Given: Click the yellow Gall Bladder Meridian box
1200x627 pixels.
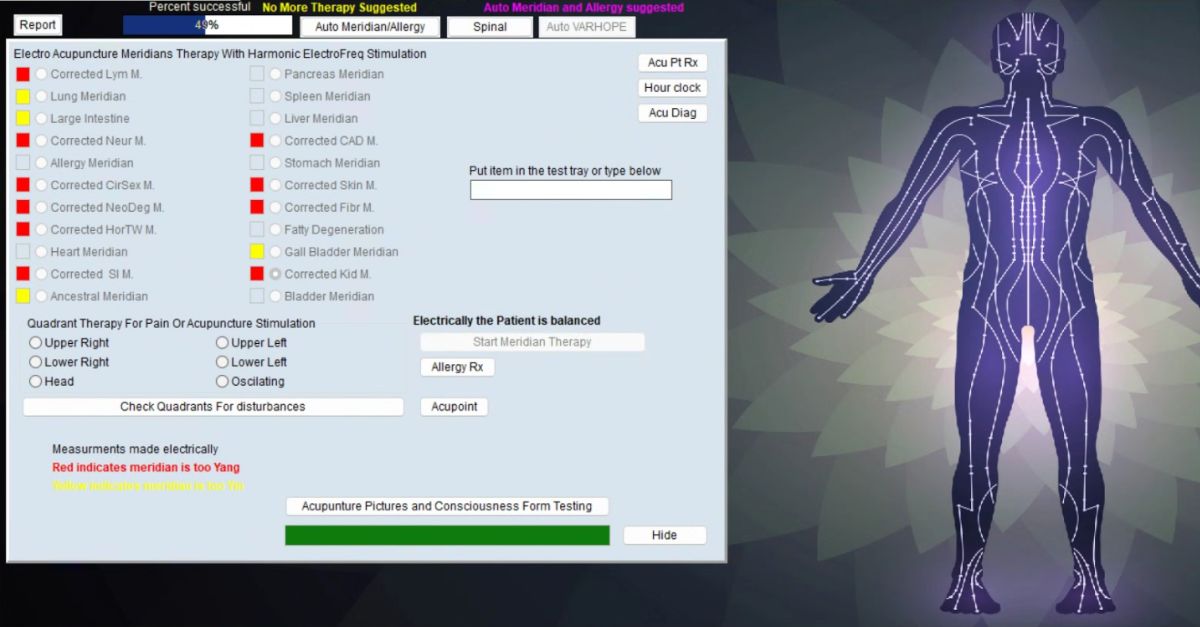Looking at the screenshot, I should 257,252.
